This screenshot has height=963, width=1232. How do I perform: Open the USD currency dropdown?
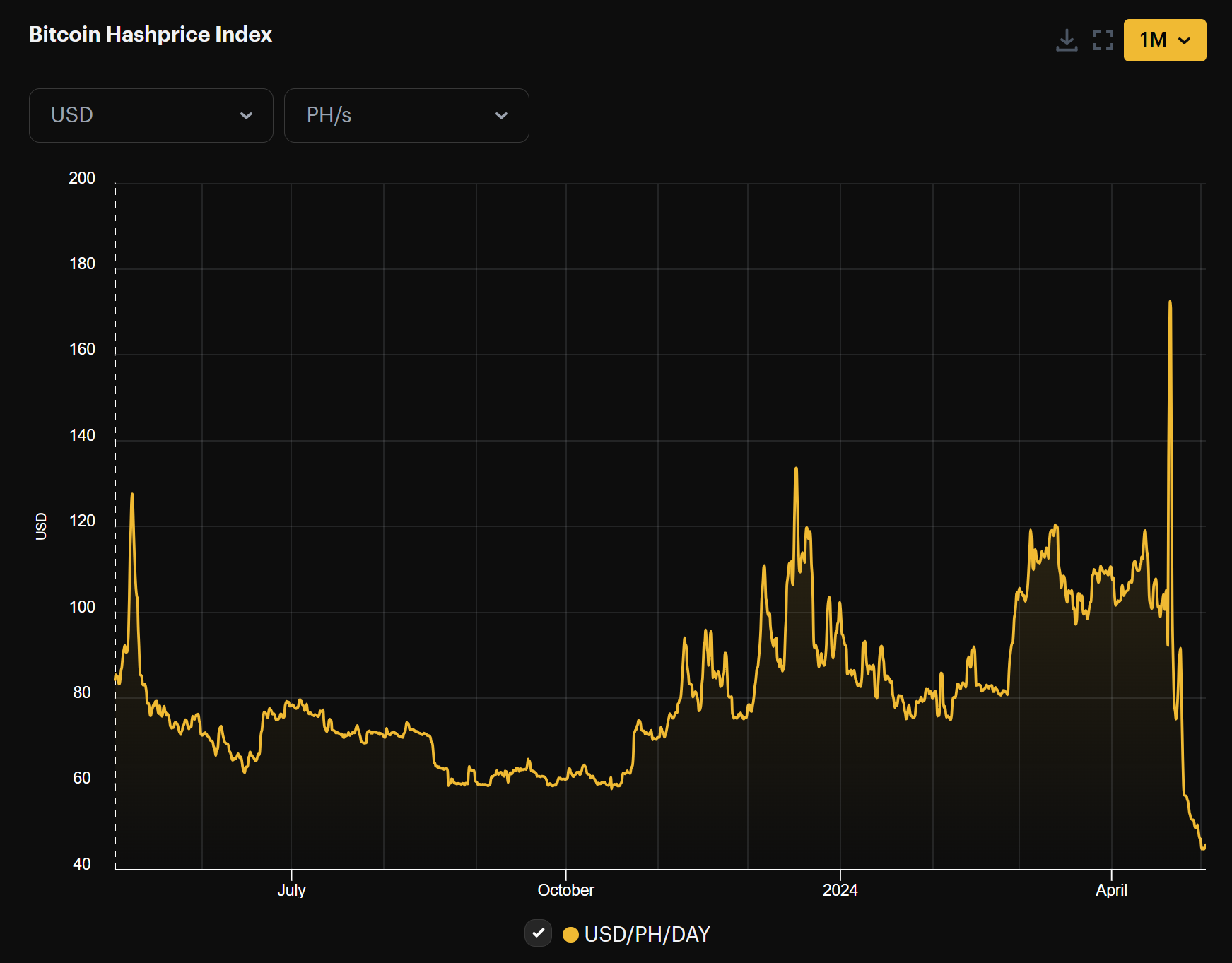coord(151,115)
